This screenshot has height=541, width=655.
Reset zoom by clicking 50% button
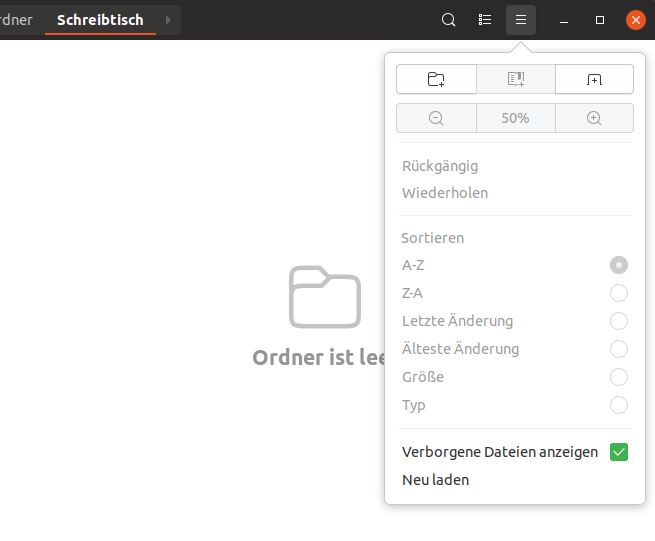515,118
